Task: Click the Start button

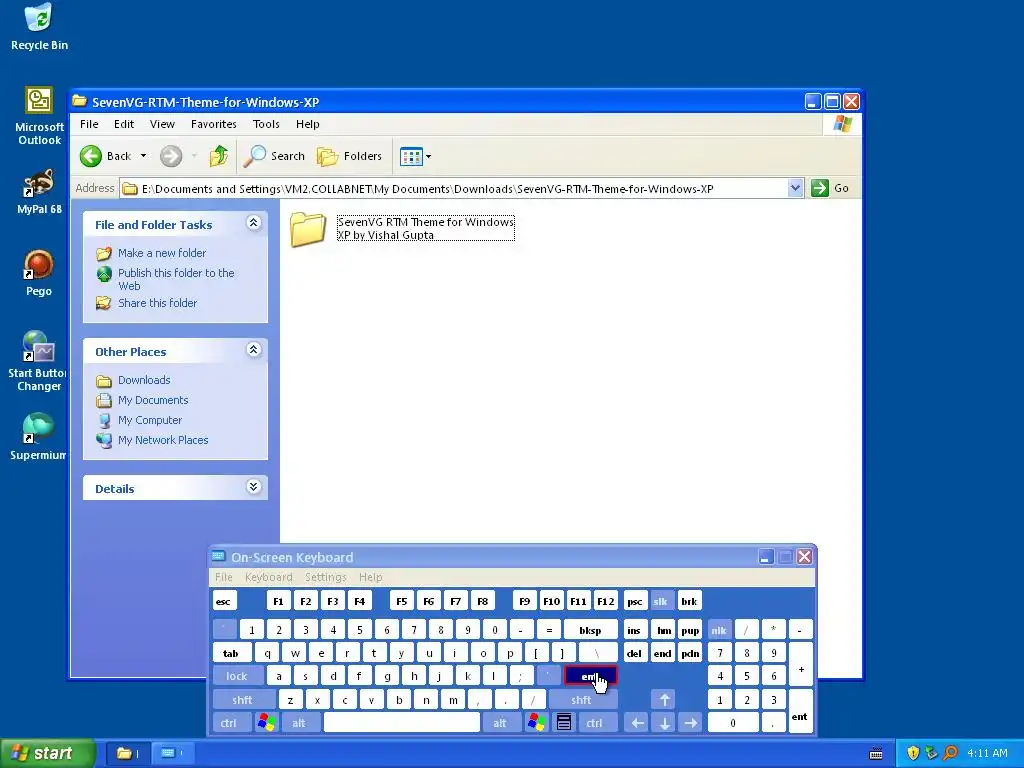Action: [x=48, y=754]
